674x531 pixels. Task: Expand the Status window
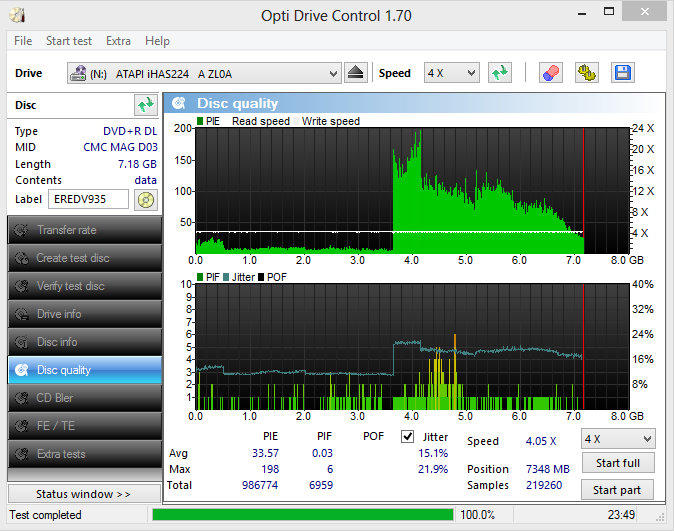tap(84, 494)
